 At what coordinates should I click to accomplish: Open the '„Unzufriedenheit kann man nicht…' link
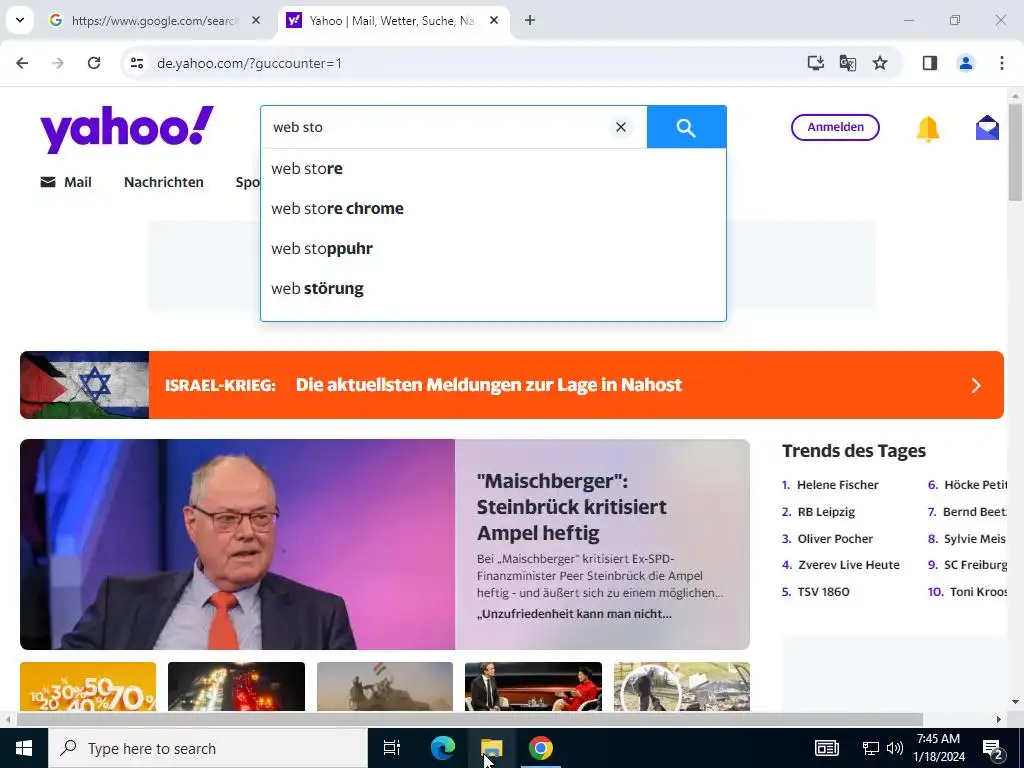point(574,614)
